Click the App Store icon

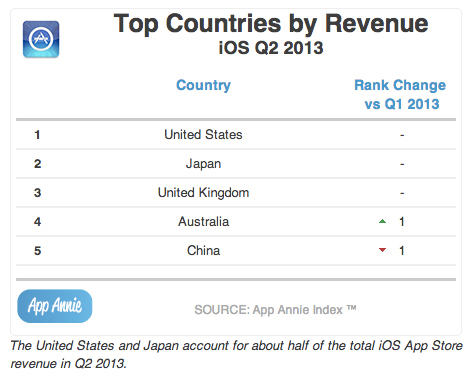coord(41,39)
